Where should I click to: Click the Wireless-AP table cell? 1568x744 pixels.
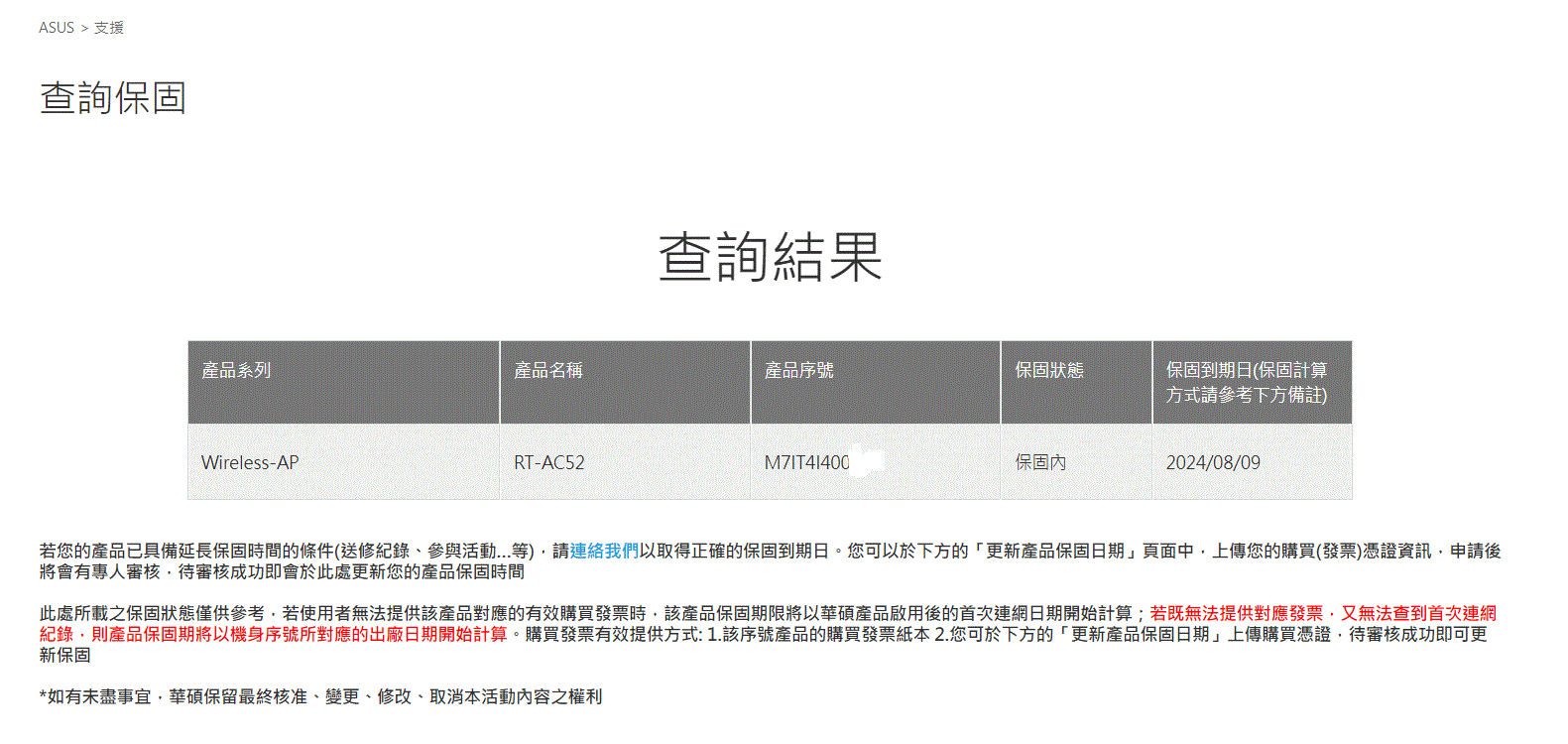pos(250,462)
